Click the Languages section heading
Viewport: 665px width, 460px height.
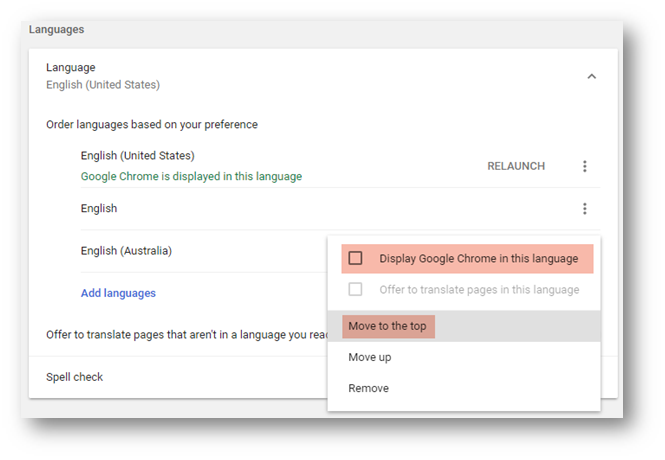click(57, 30)
